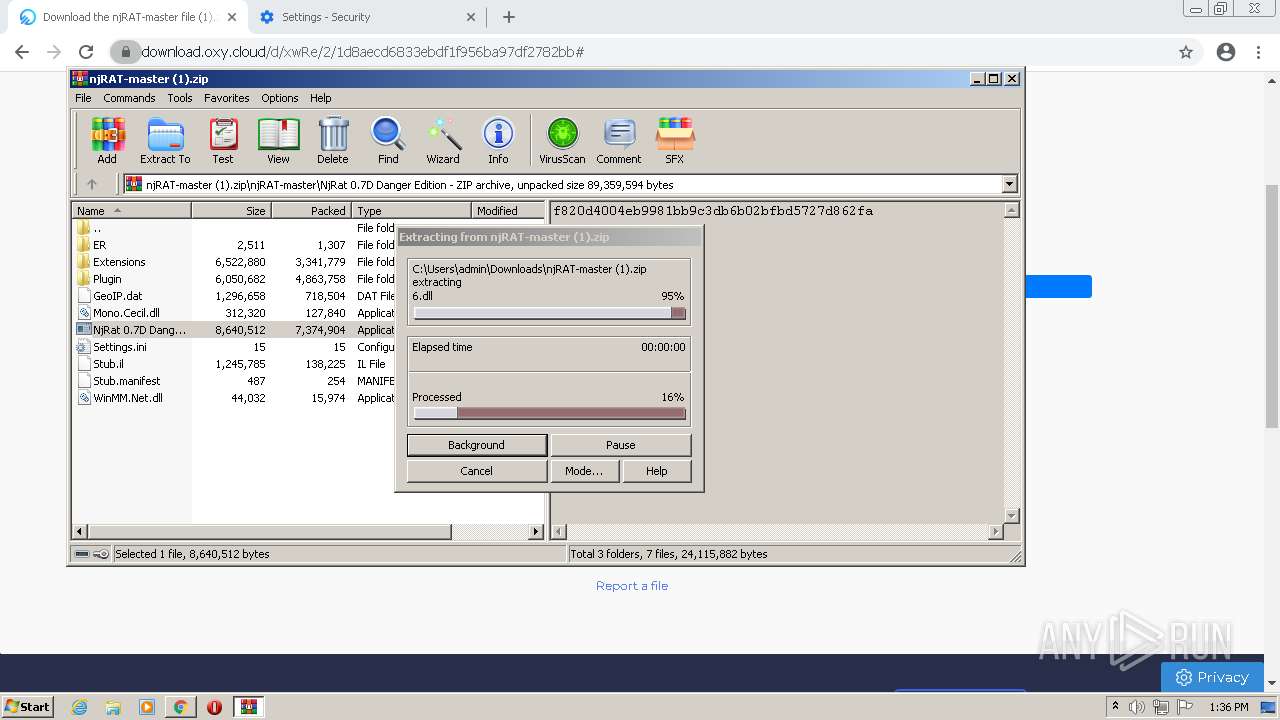
Task: Select the GeoIP.dat file
Action: click(x=308, y=296)
